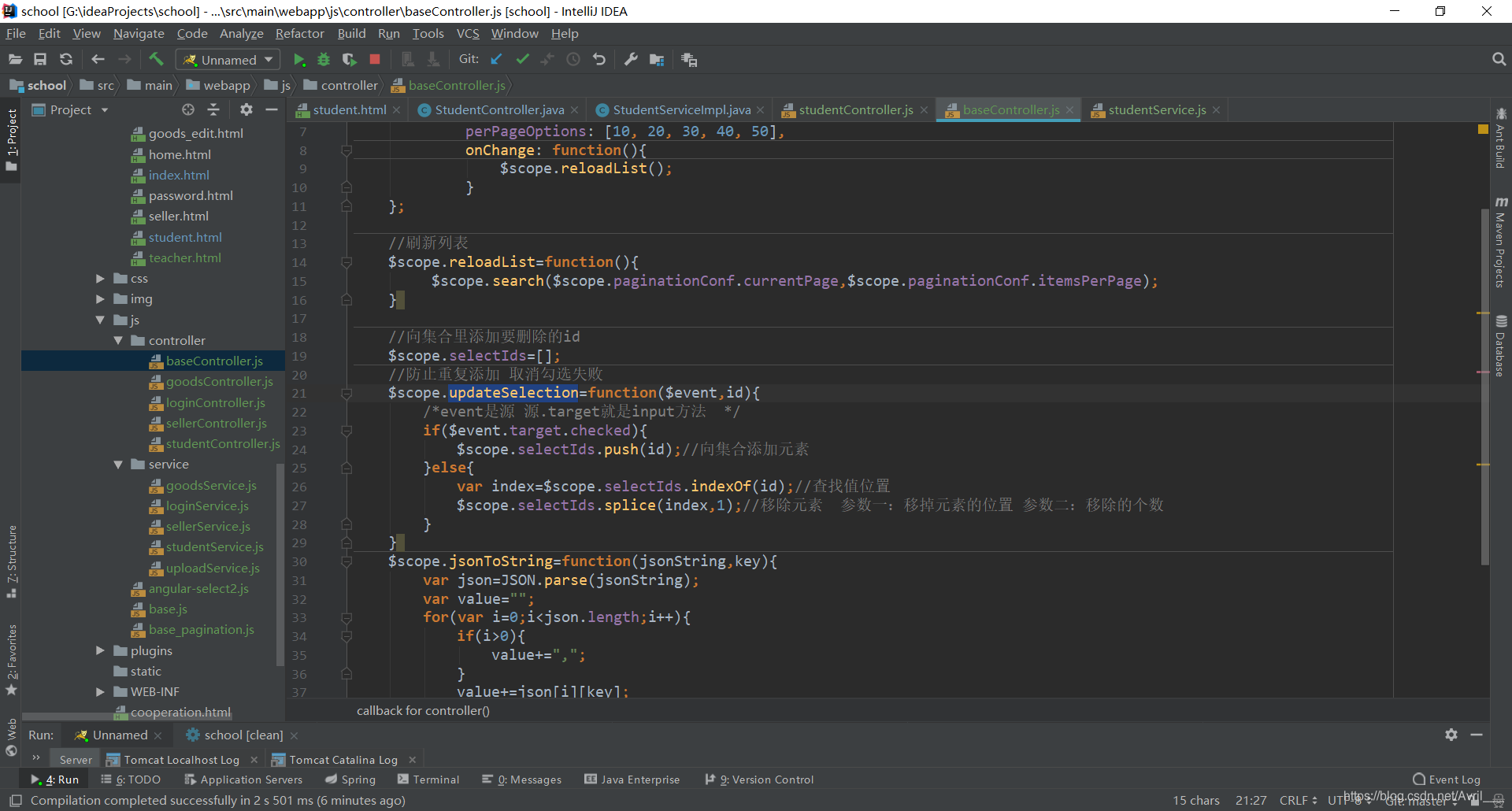1512x811 pixels.
Task: Open Run panel gear settings
Action: click(x=1451, y=735)
